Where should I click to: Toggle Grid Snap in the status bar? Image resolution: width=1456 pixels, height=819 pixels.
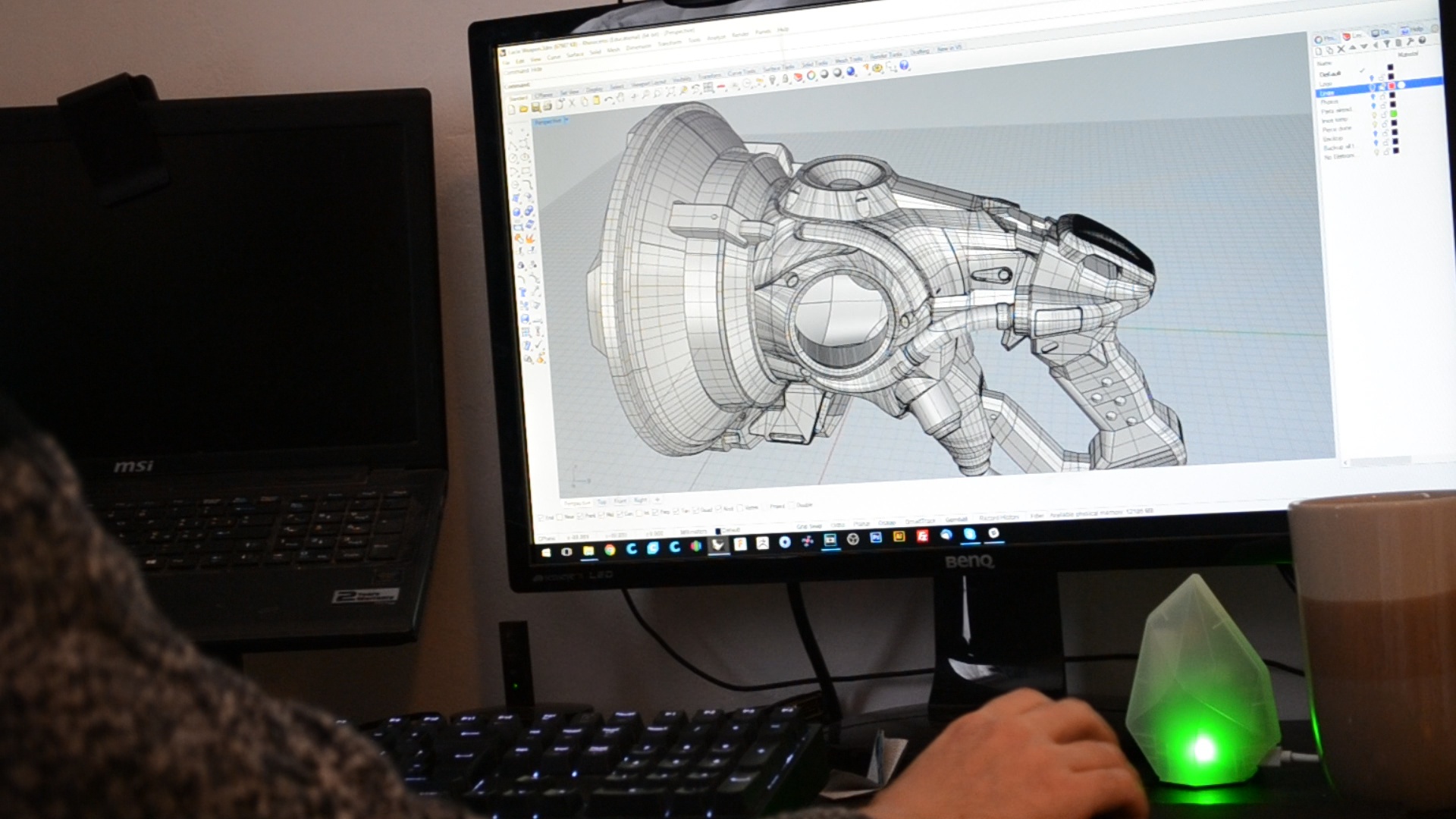[x=809, y=526]
